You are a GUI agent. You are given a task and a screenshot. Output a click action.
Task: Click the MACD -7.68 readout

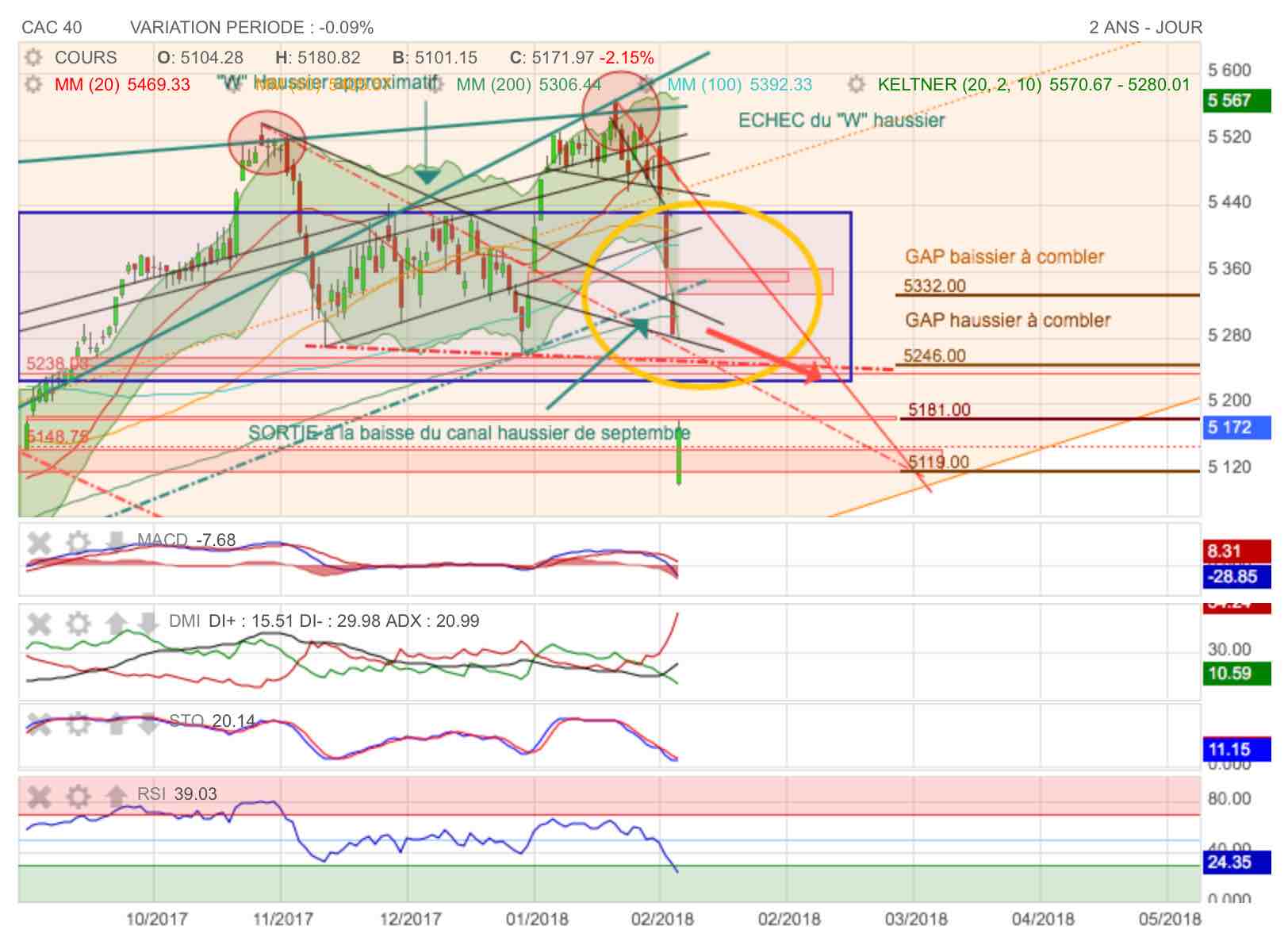click(x=186, y=540)
